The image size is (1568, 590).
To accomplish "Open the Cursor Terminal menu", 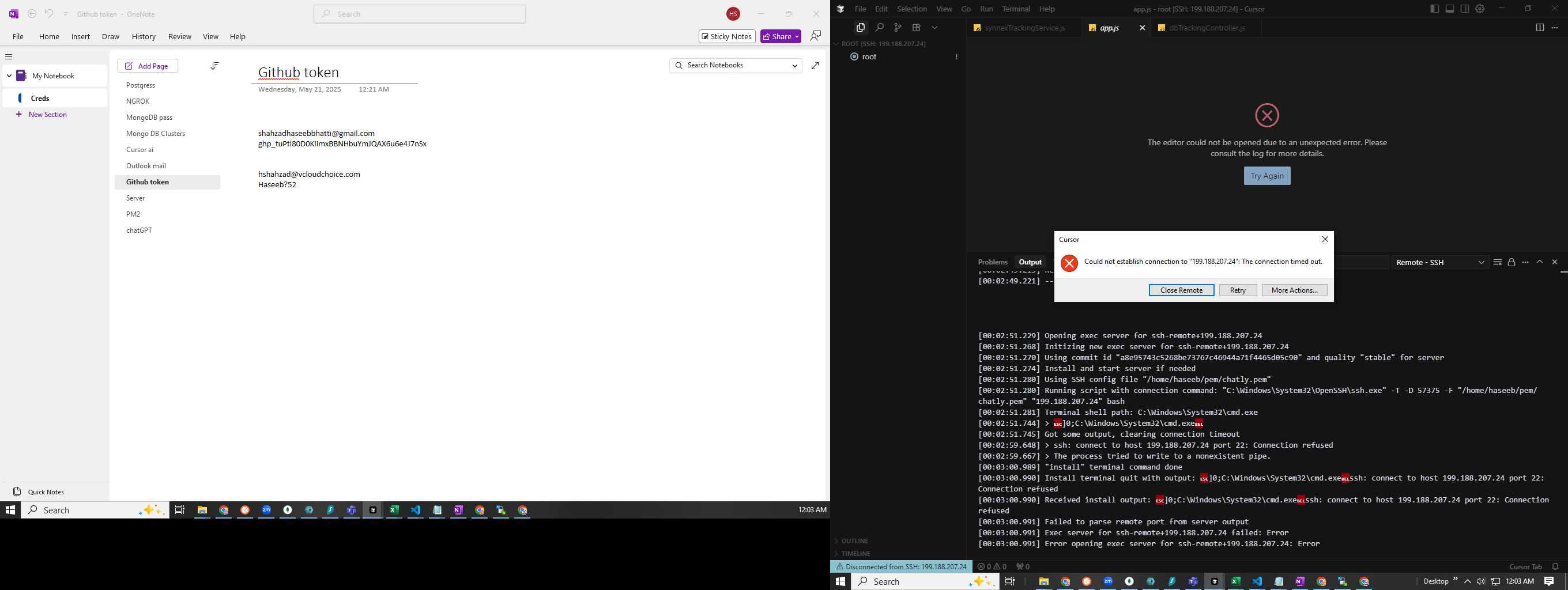I will [x=1016, y=9].
